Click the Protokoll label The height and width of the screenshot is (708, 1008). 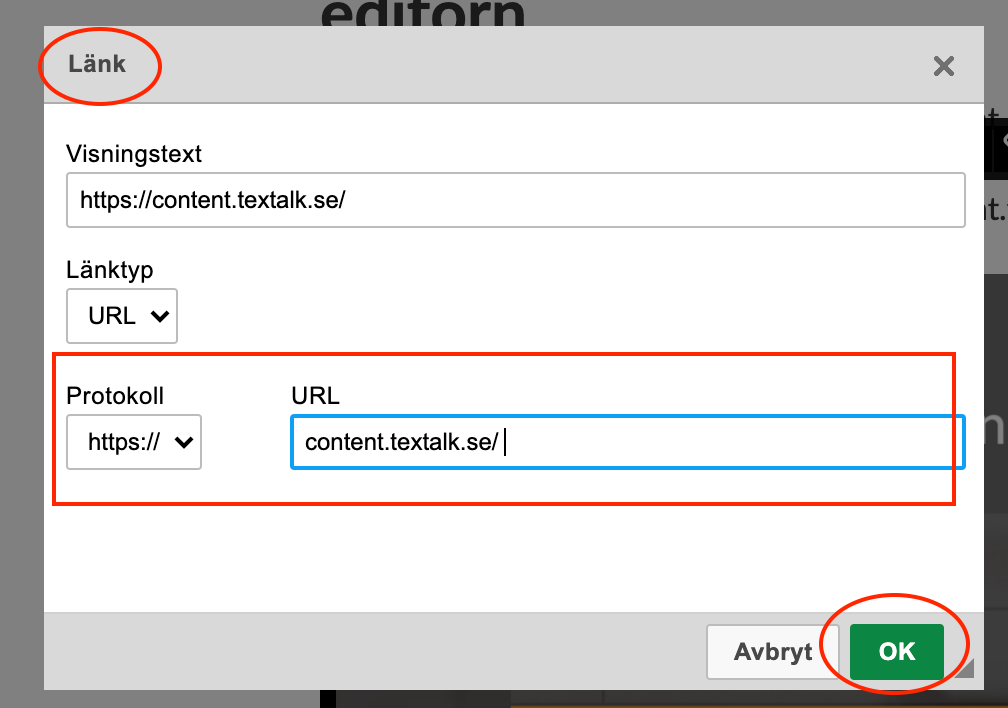(115, 396)
